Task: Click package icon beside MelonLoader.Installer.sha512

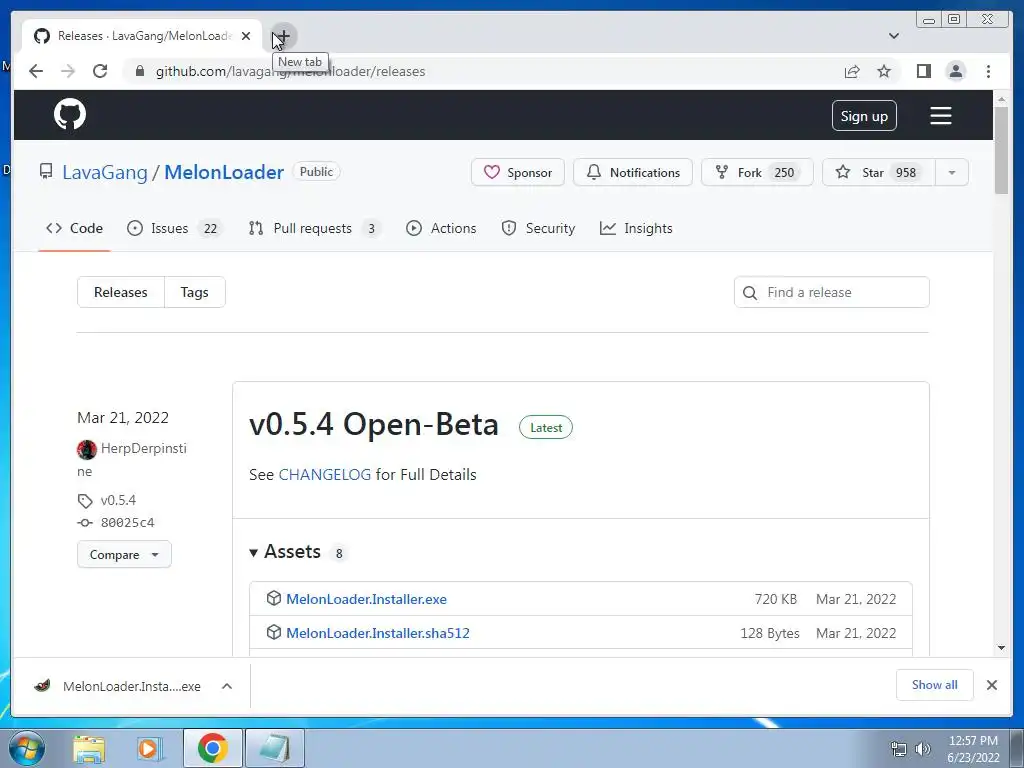Action: [x=274, y=632]
